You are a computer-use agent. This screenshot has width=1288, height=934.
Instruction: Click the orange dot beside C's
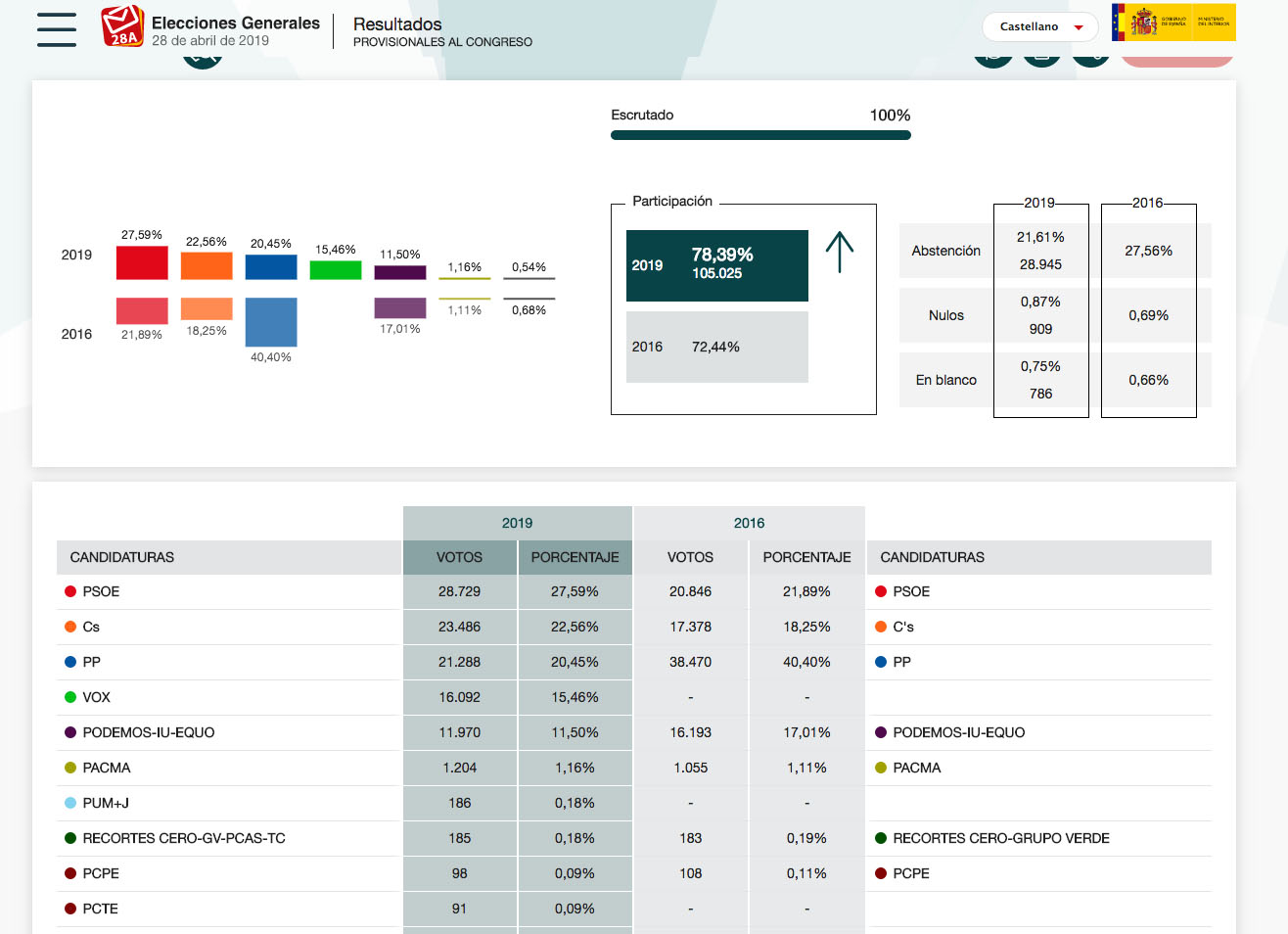[881, 627]
